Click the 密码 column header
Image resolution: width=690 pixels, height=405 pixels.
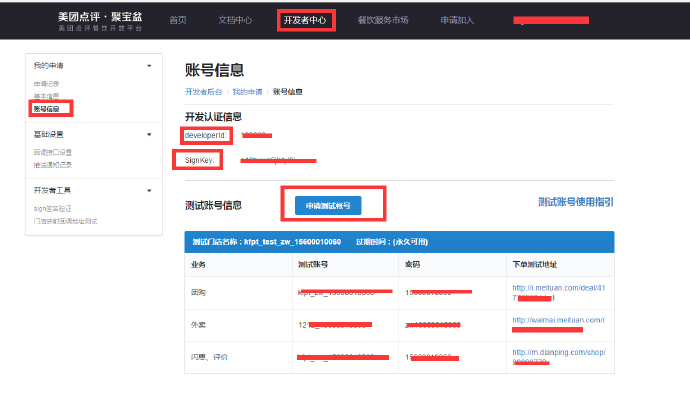413,265
